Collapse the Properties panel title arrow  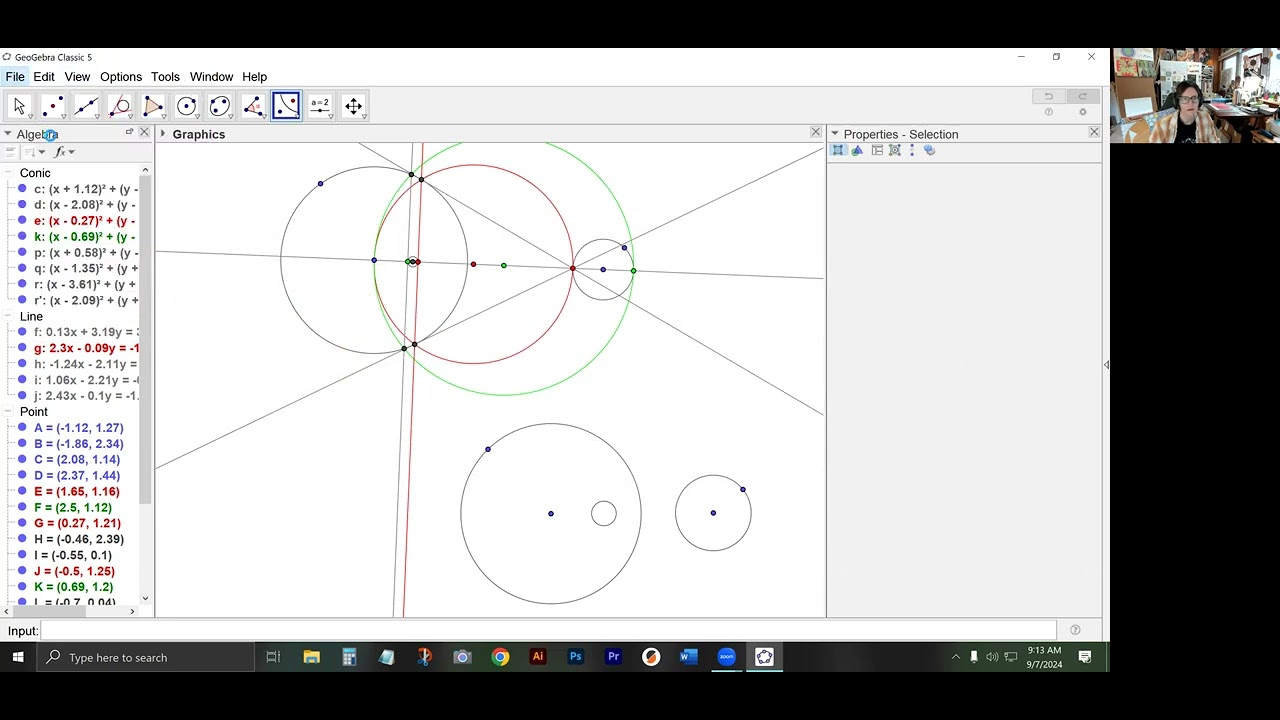835,134
